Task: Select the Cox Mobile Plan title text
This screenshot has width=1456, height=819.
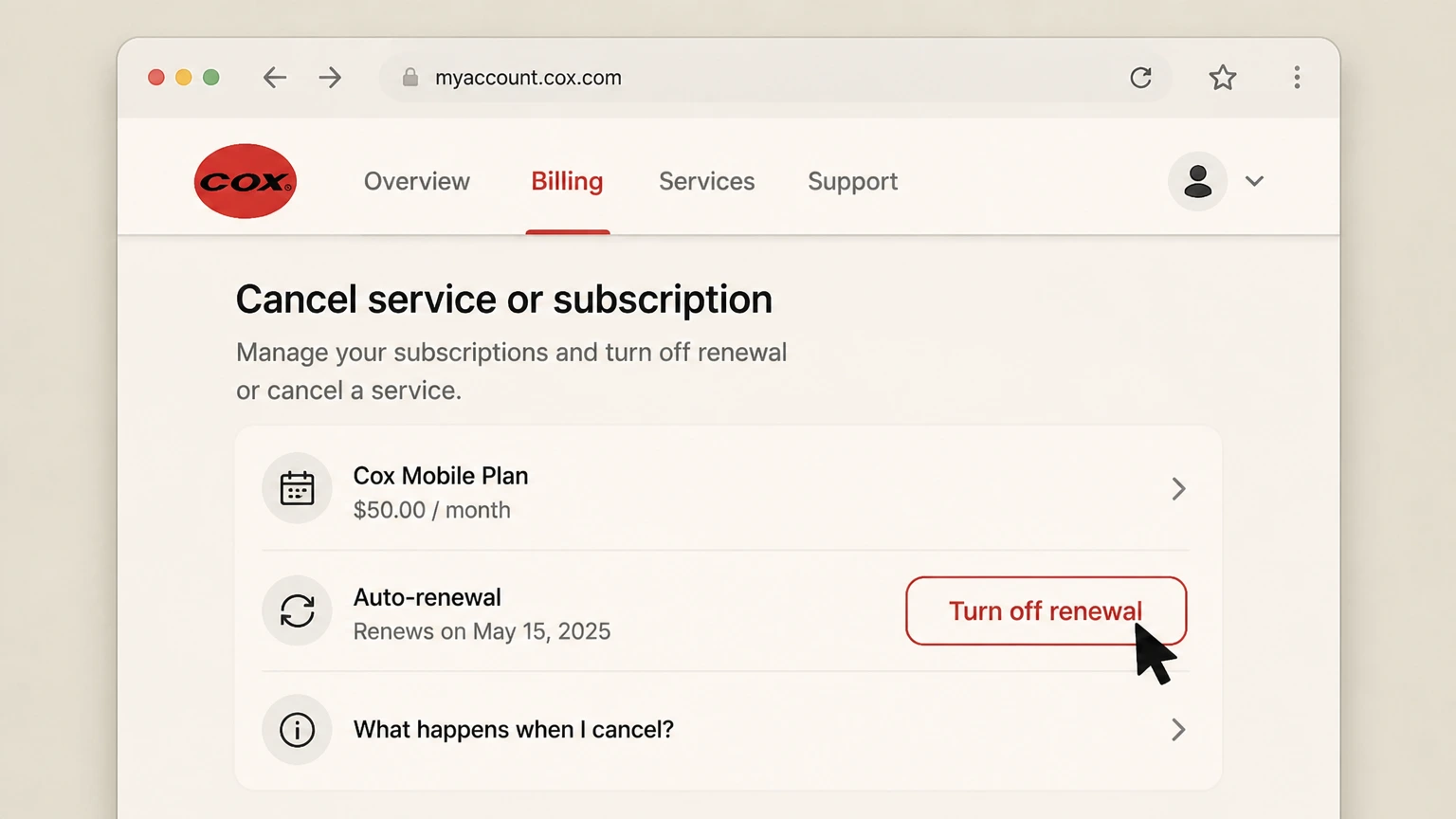Action: 441,476
